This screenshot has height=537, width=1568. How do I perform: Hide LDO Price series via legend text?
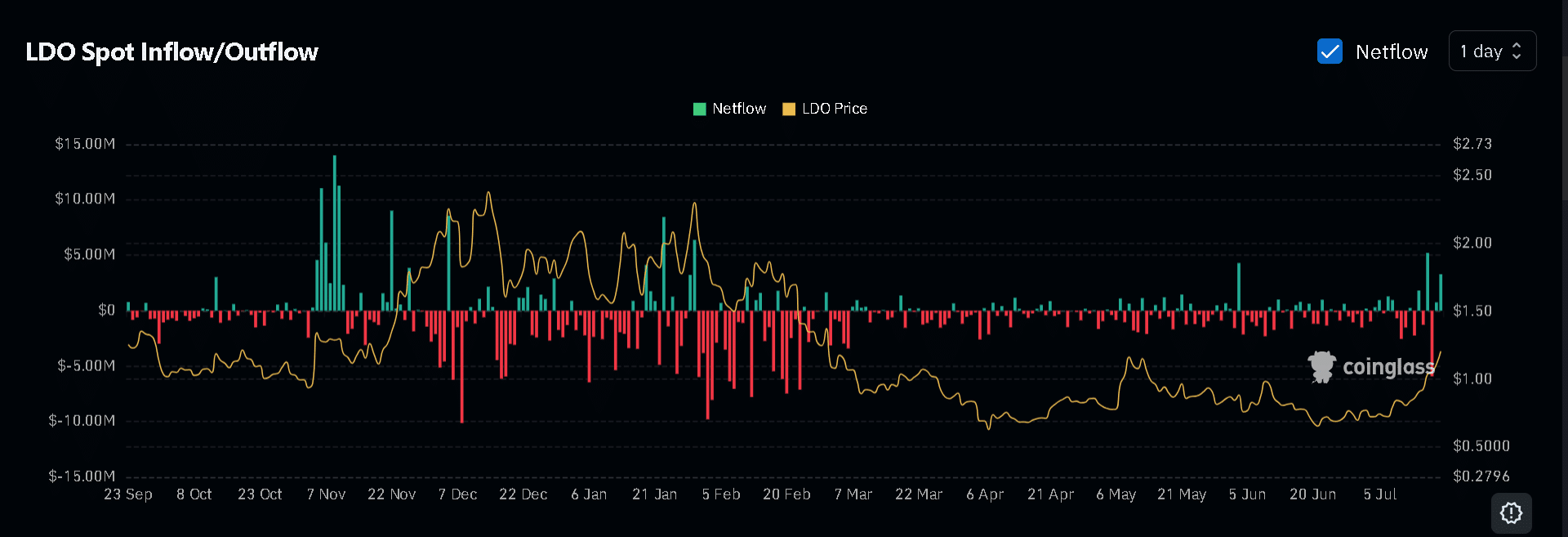[834, 109]
